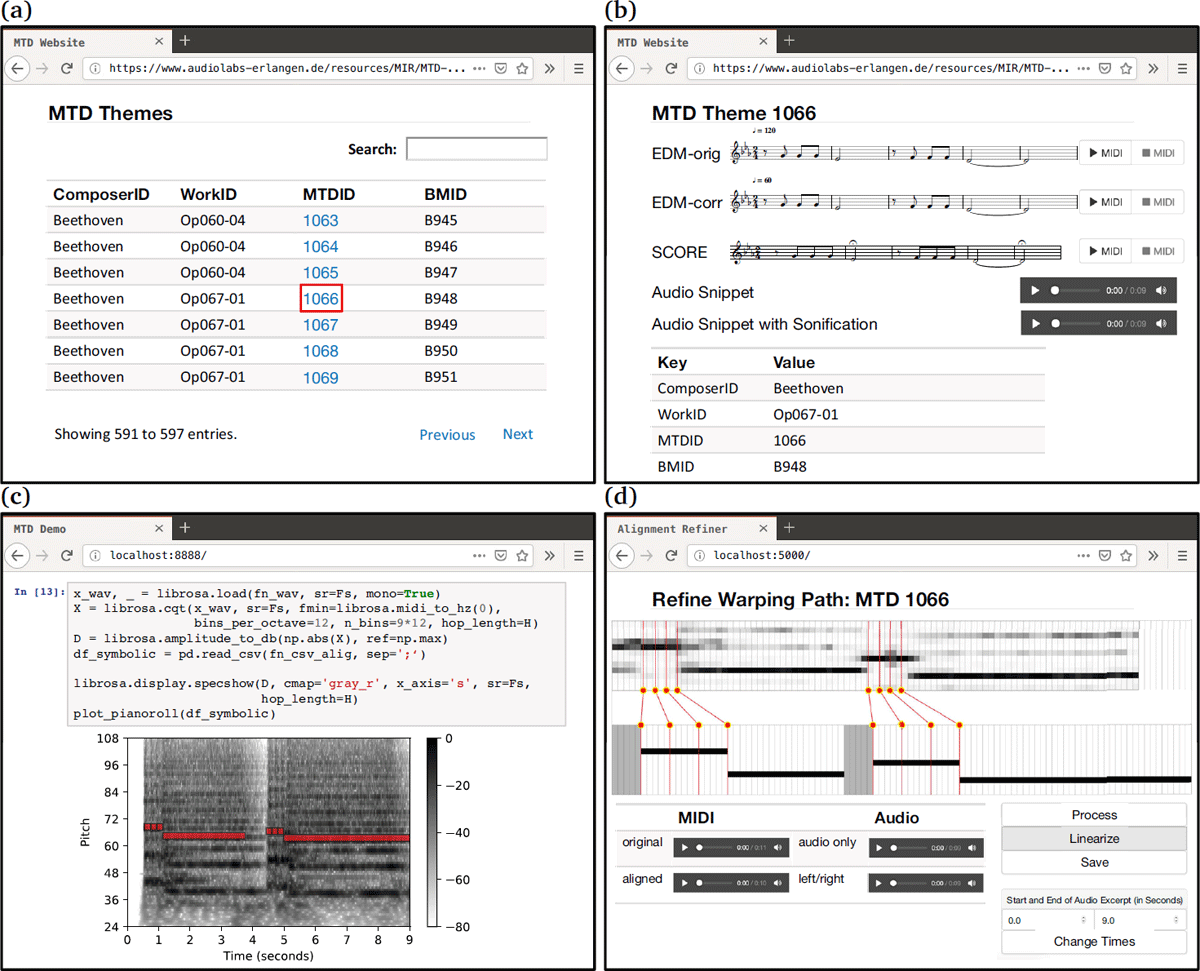Image resolution: width=1200 pixels, height=971 pixels.
Task: Open the MTDID 1066 link in the themes table
Action: [x=321, y=299]
